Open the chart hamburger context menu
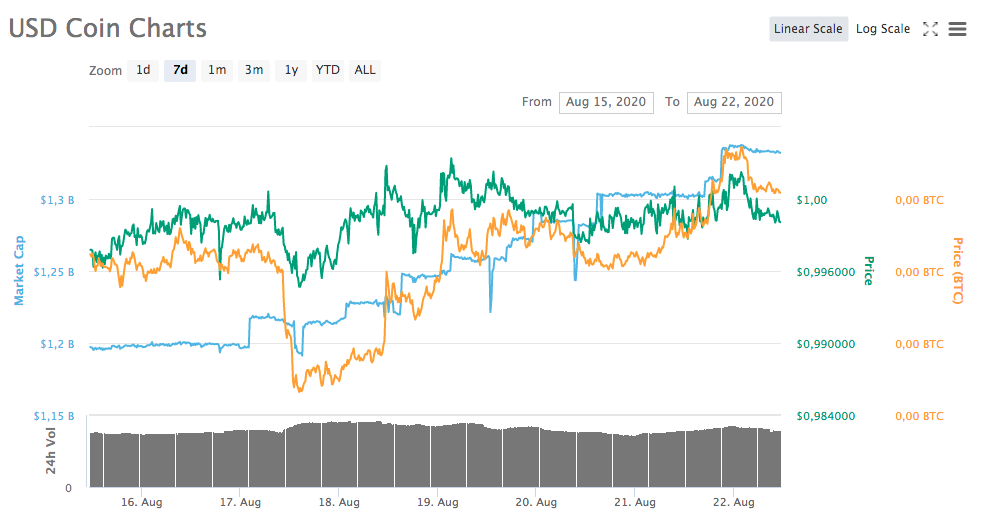Screen dimensions: 995x523 957,29
